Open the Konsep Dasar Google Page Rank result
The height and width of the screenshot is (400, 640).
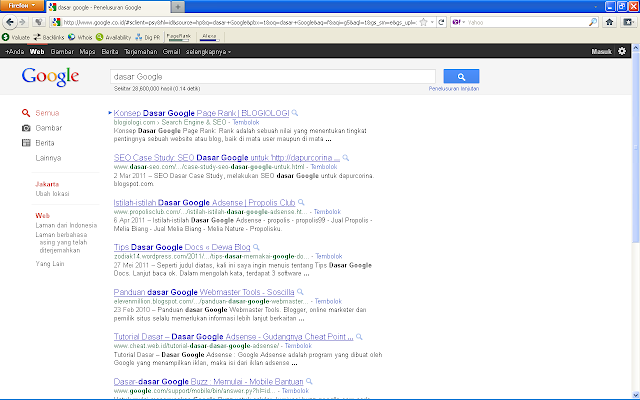coord(201,113)
